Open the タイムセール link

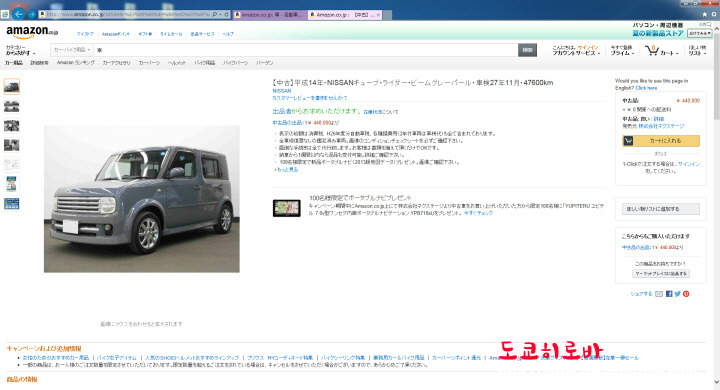coord(171,34)
